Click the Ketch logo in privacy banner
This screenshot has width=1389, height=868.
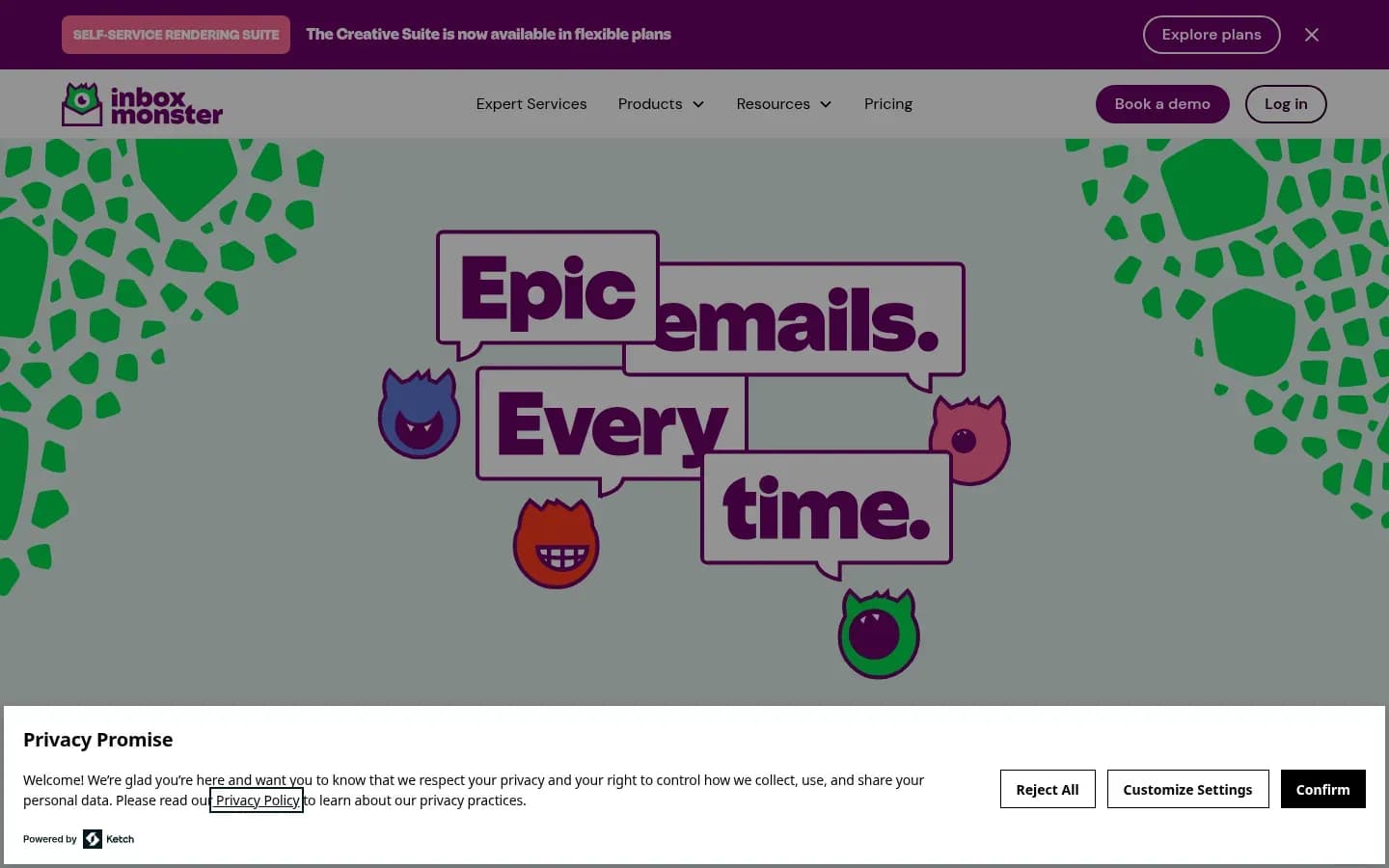pyautogui.click(x=109, y=839)
